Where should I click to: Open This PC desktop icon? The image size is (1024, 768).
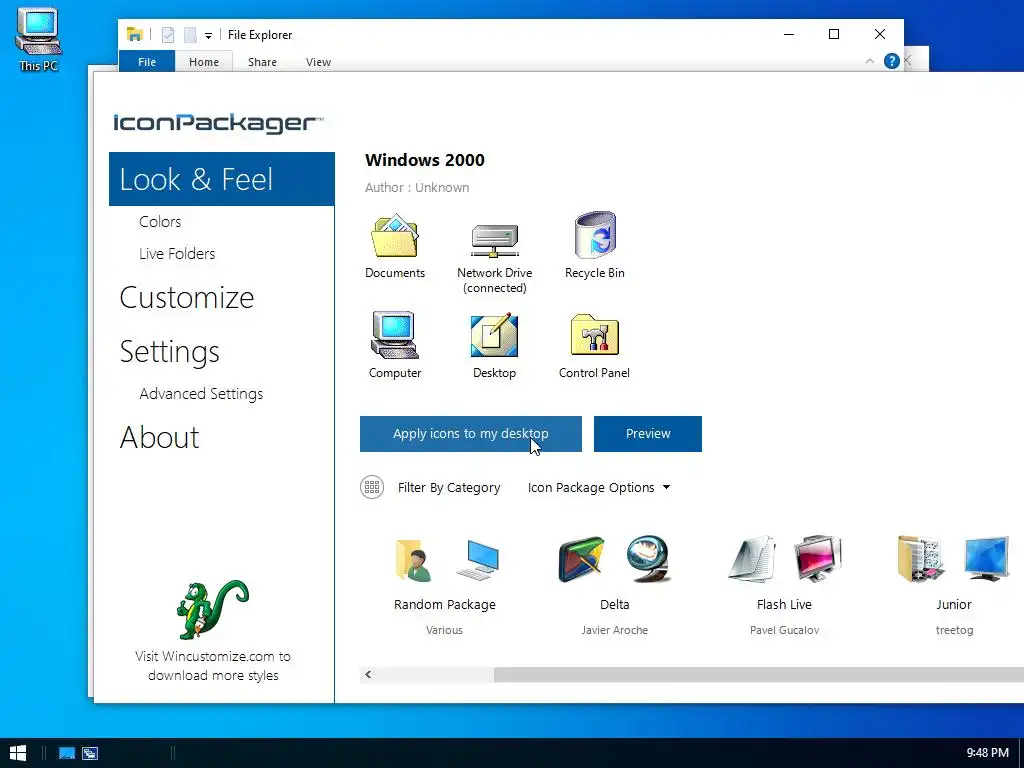pyautogui.click(x=39, y=39)
